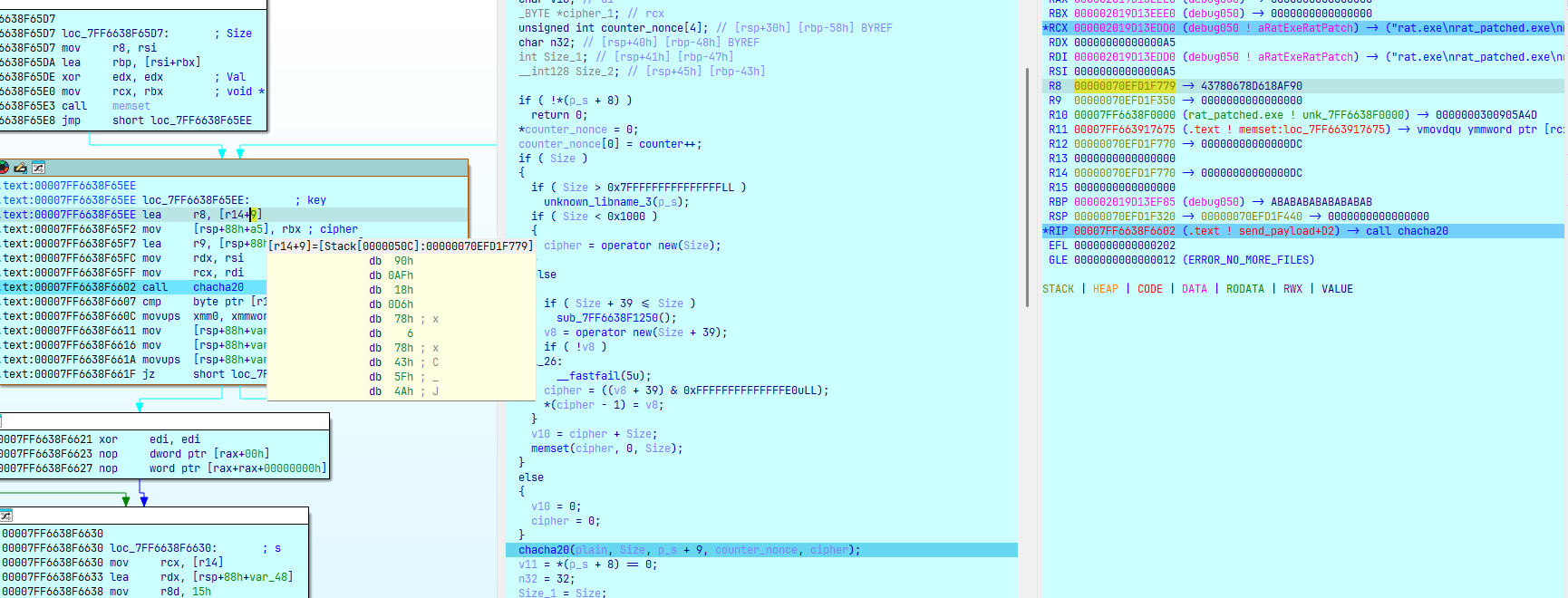Viewport: 1568px width, 598px height.
Task: Click the HEAP legend label
Action: (x=1105, y=289)
